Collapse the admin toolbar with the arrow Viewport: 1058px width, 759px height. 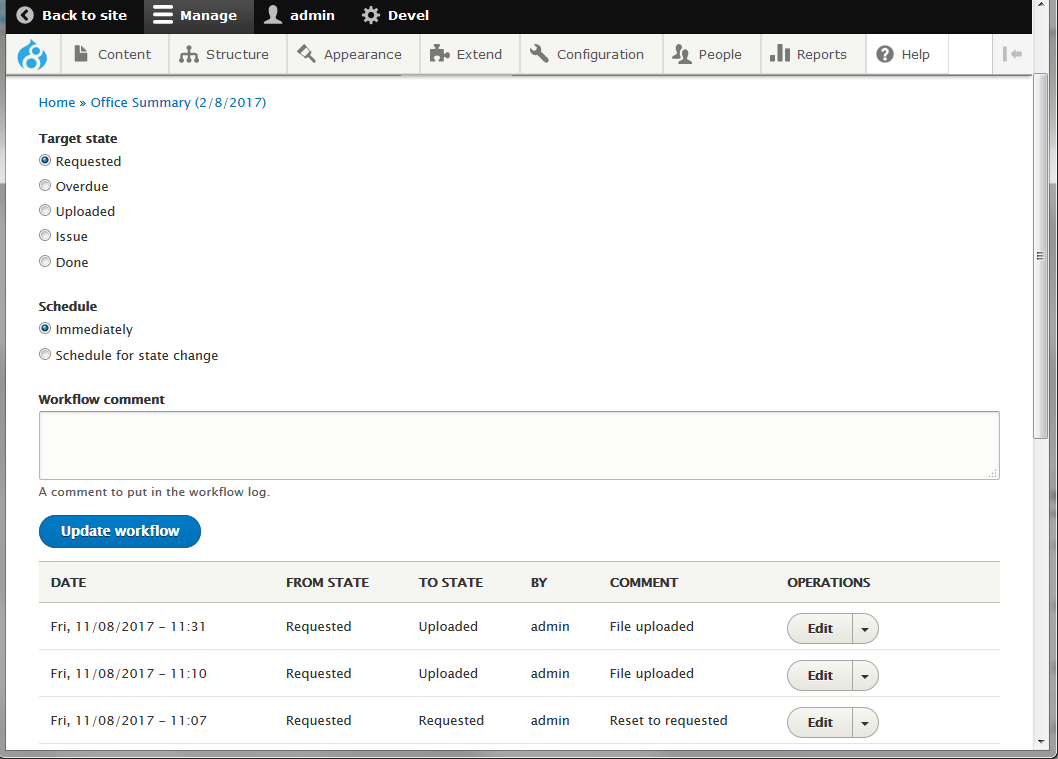coord(1013,54)
